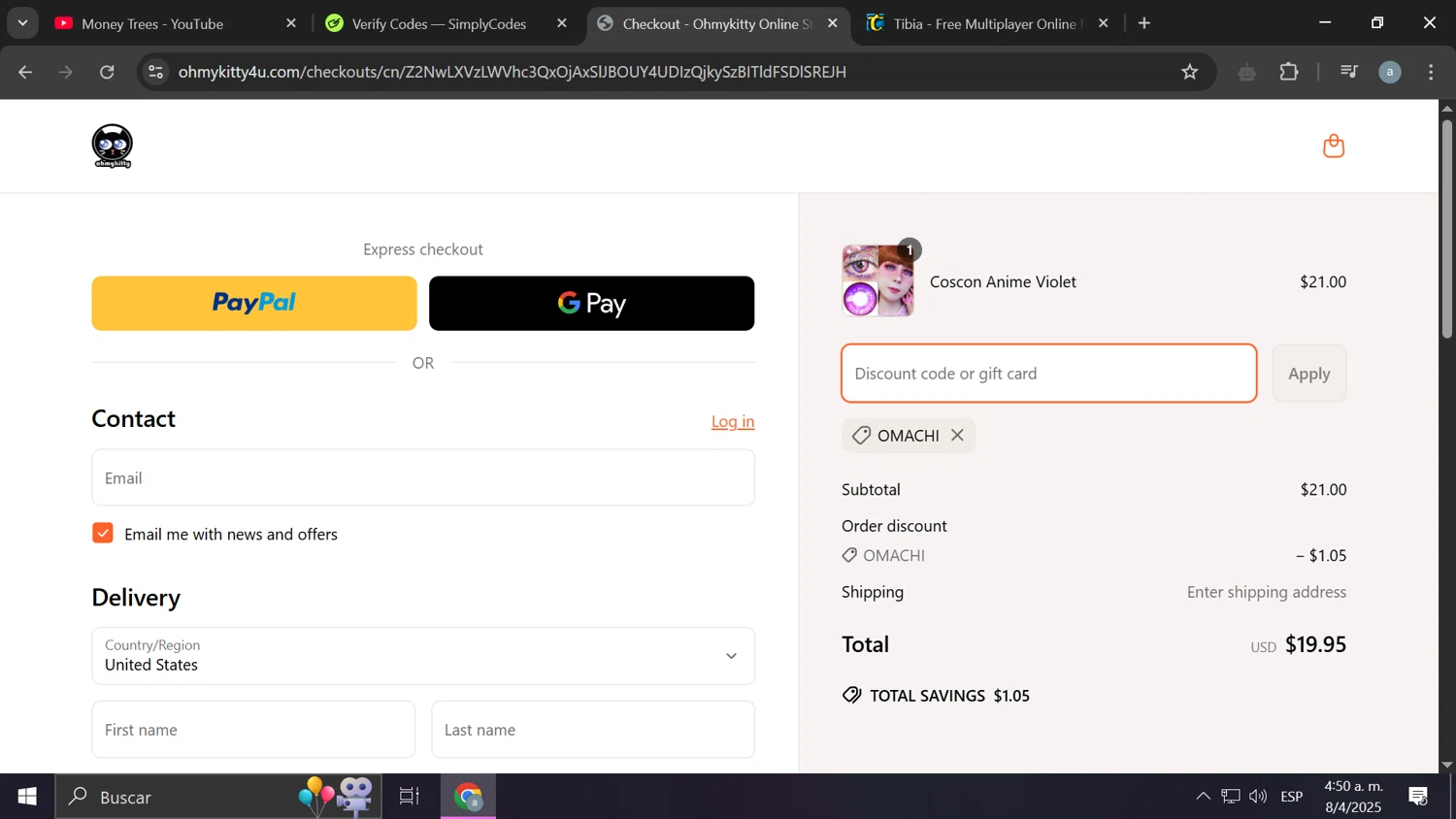Focus the First name field
1456x819 pixels.
pos(253,730)
